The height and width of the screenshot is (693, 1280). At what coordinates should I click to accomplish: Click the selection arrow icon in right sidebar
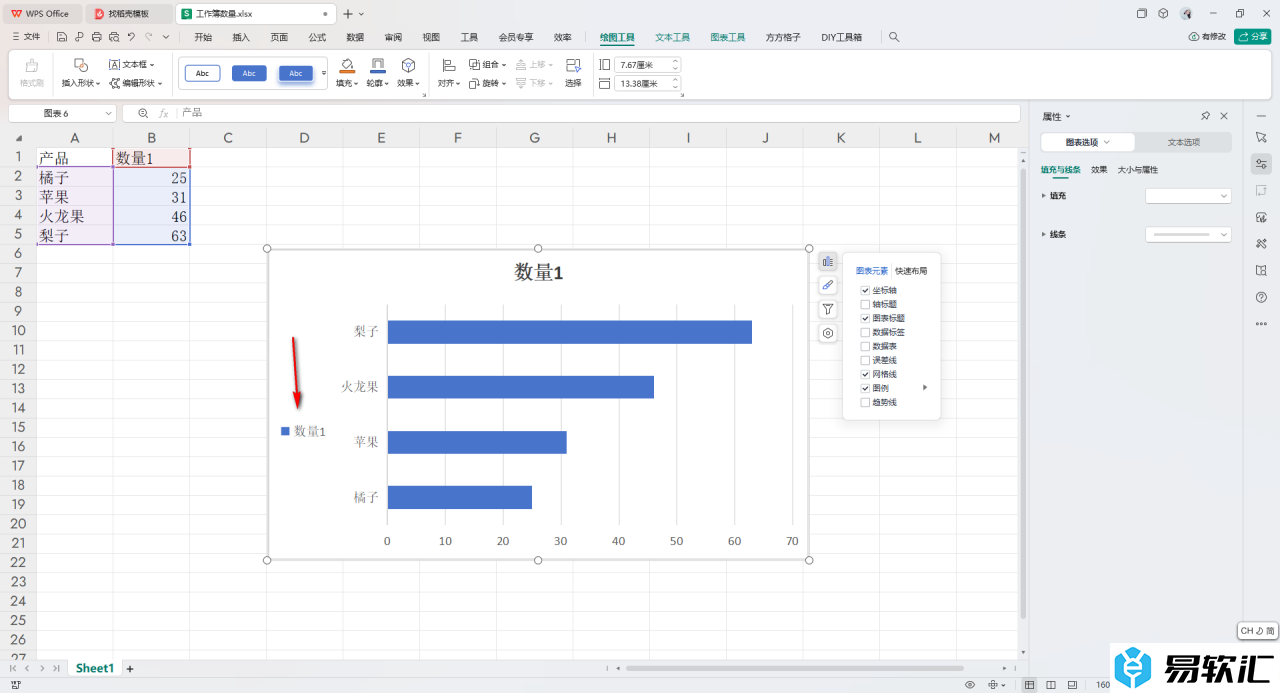point(1261,136)
